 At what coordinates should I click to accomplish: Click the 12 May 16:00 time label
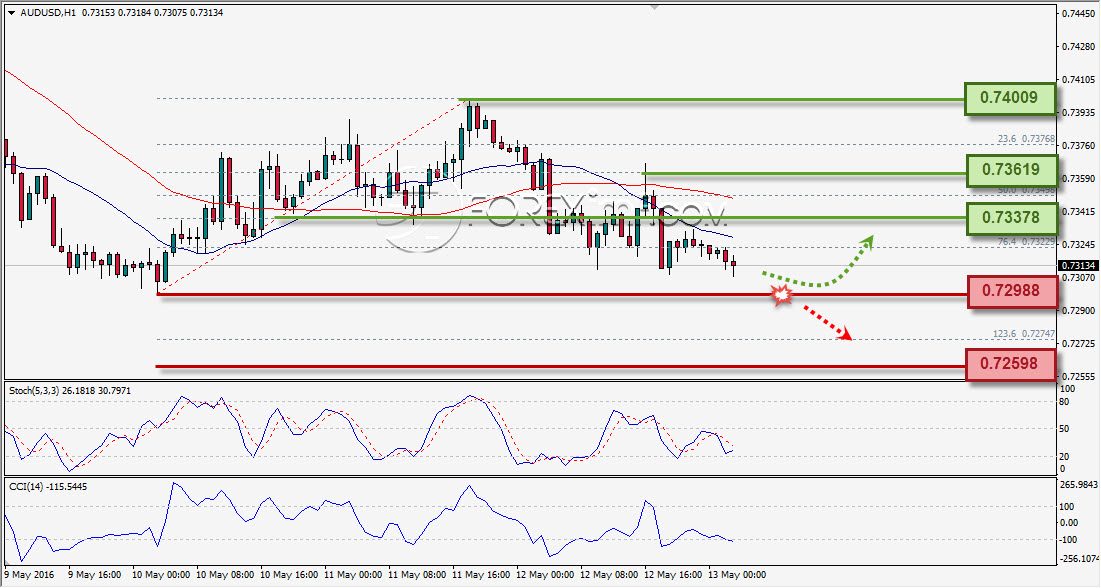(x=673, y=575)
